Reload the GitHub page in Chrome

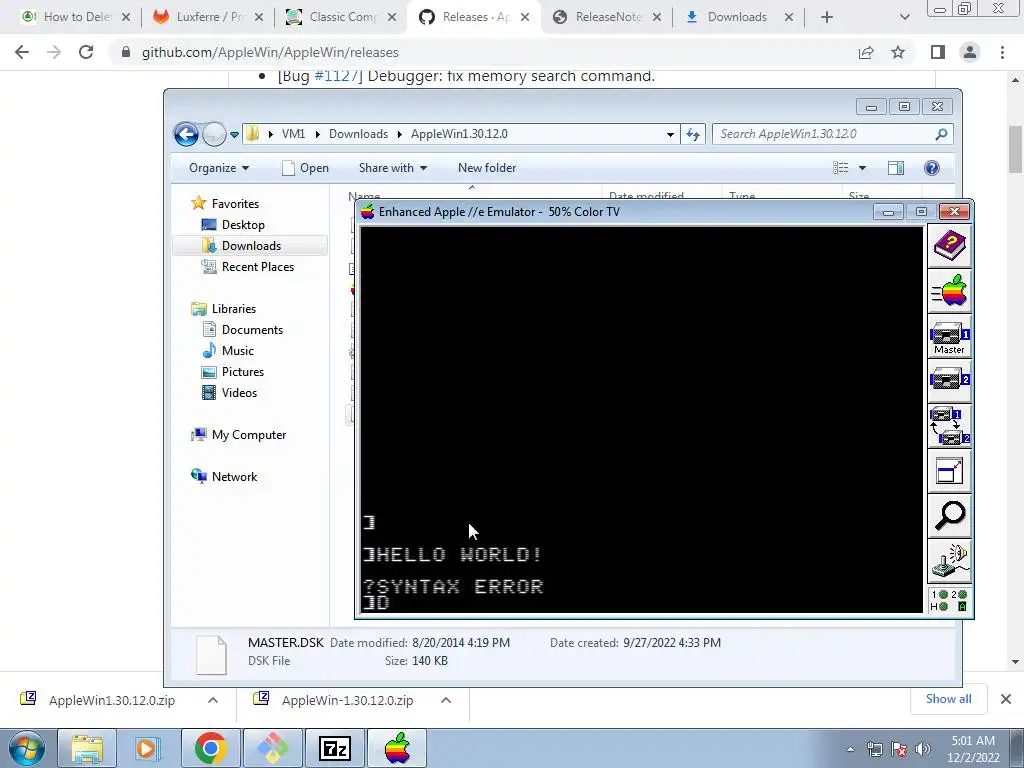pyautogui.click(x=86, y=52)
